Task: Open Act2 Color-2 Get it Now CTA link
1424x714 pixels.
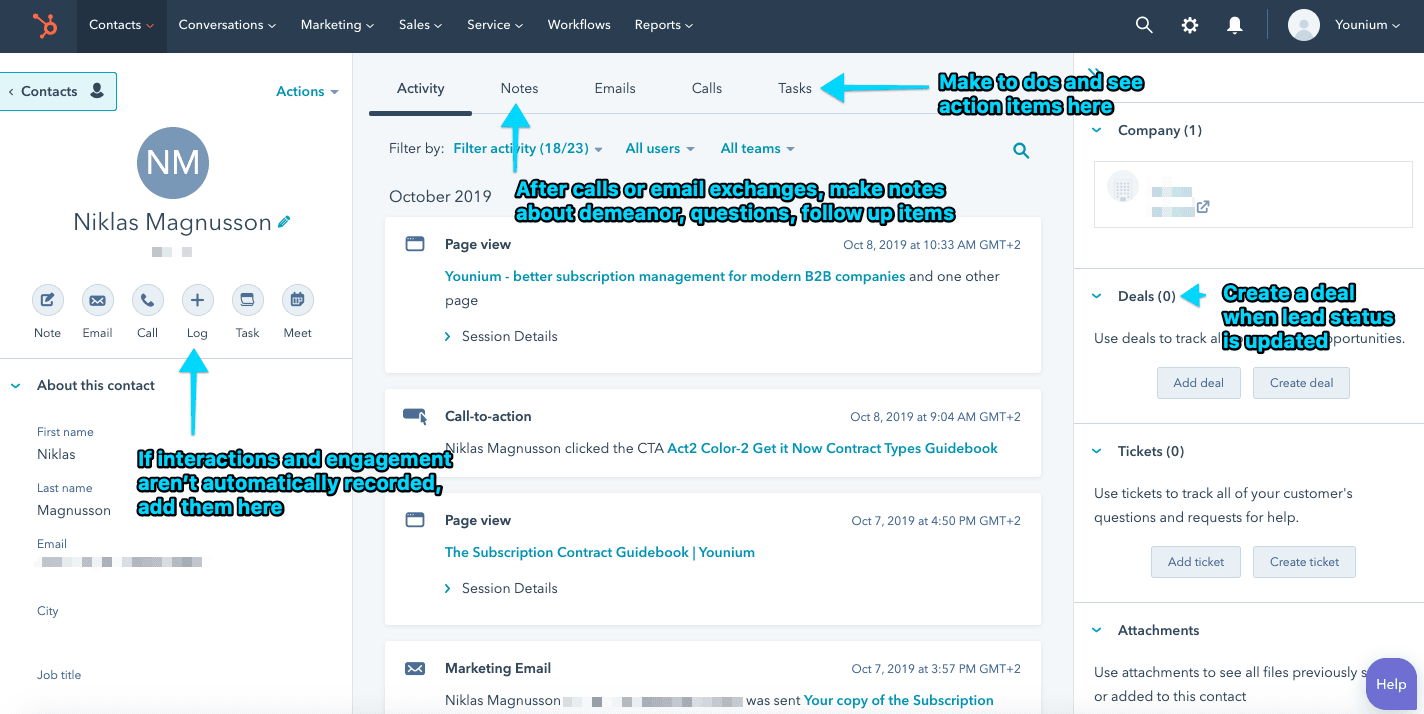Action: pyautogui.click(x=832, y=448)
